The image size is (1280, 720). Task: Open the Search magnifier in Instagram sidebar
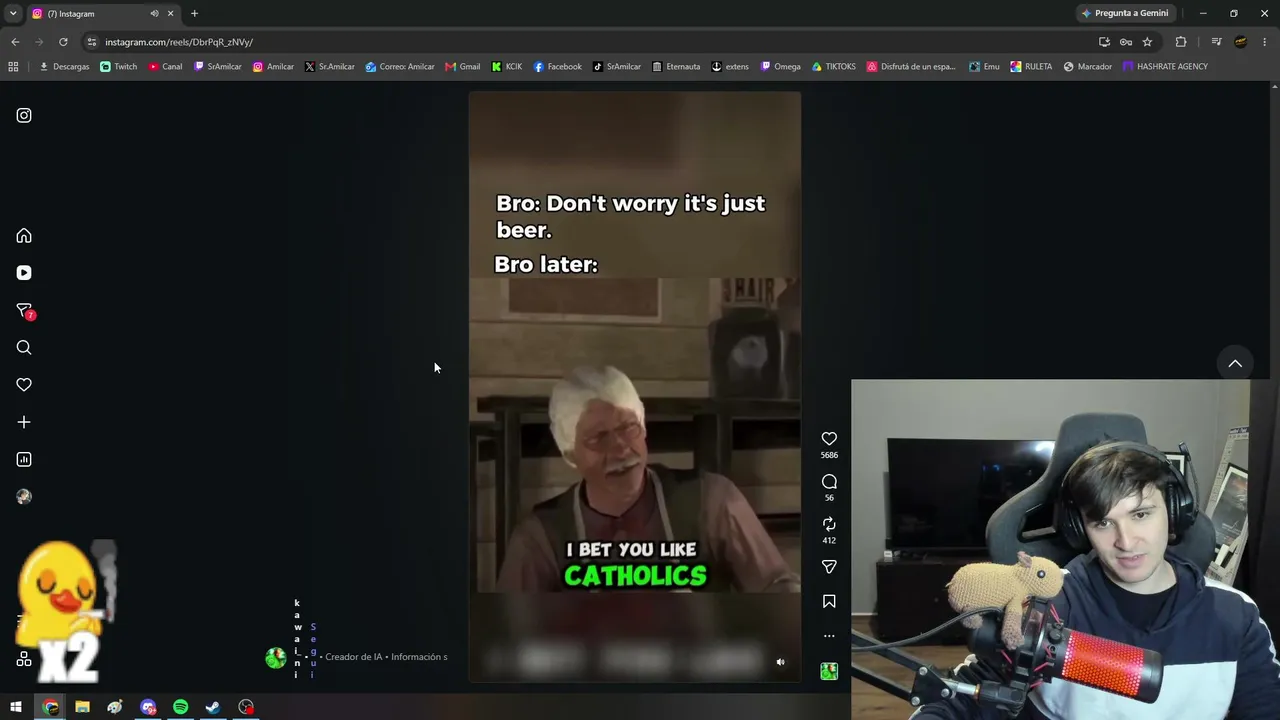(24, 348)
